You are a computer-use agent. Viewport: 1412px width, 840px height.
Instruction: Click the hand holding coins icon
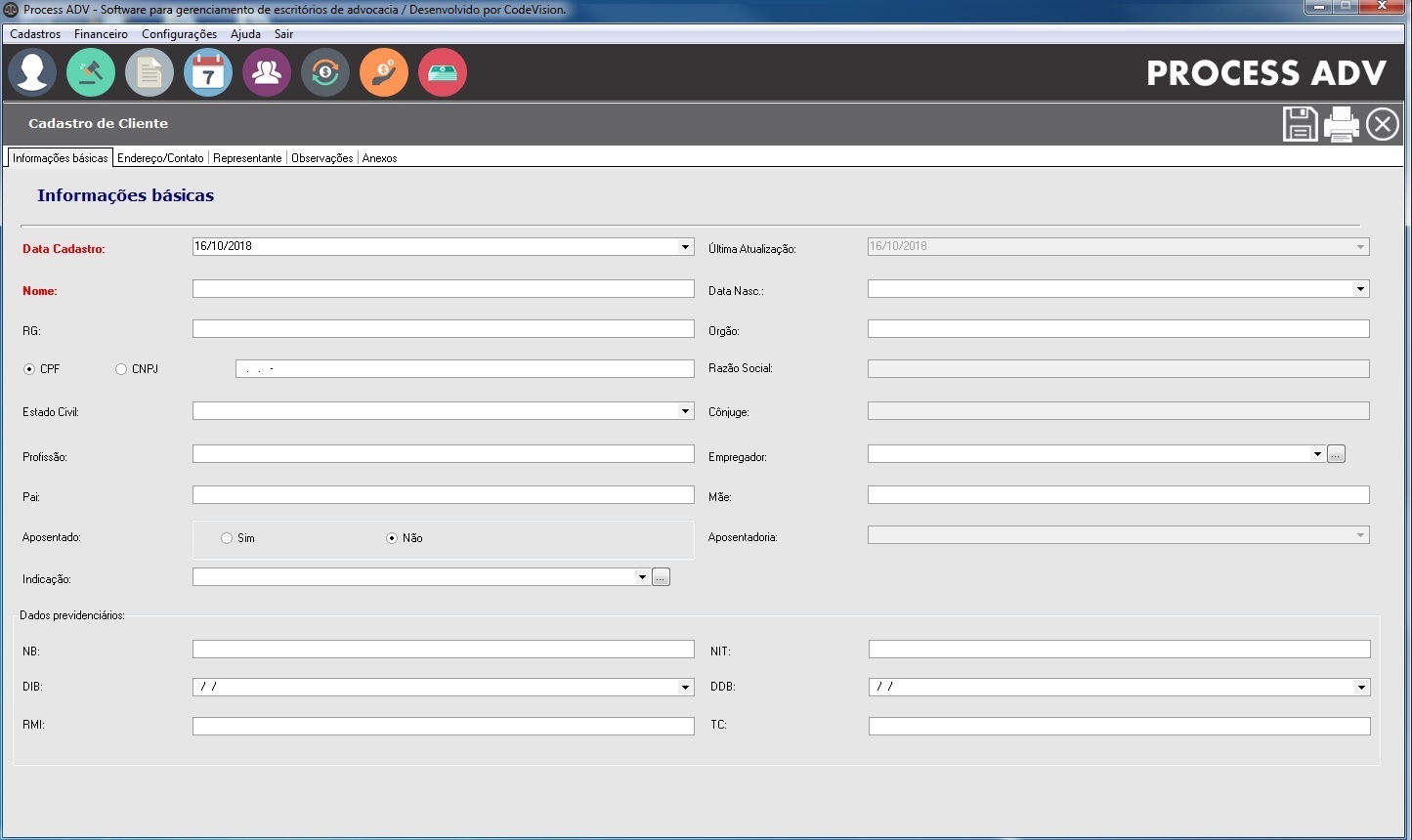(x=384, y=72)
